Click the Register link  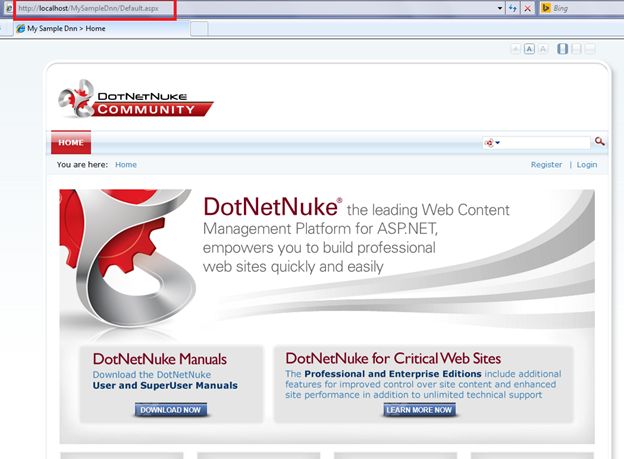point(546,164)
